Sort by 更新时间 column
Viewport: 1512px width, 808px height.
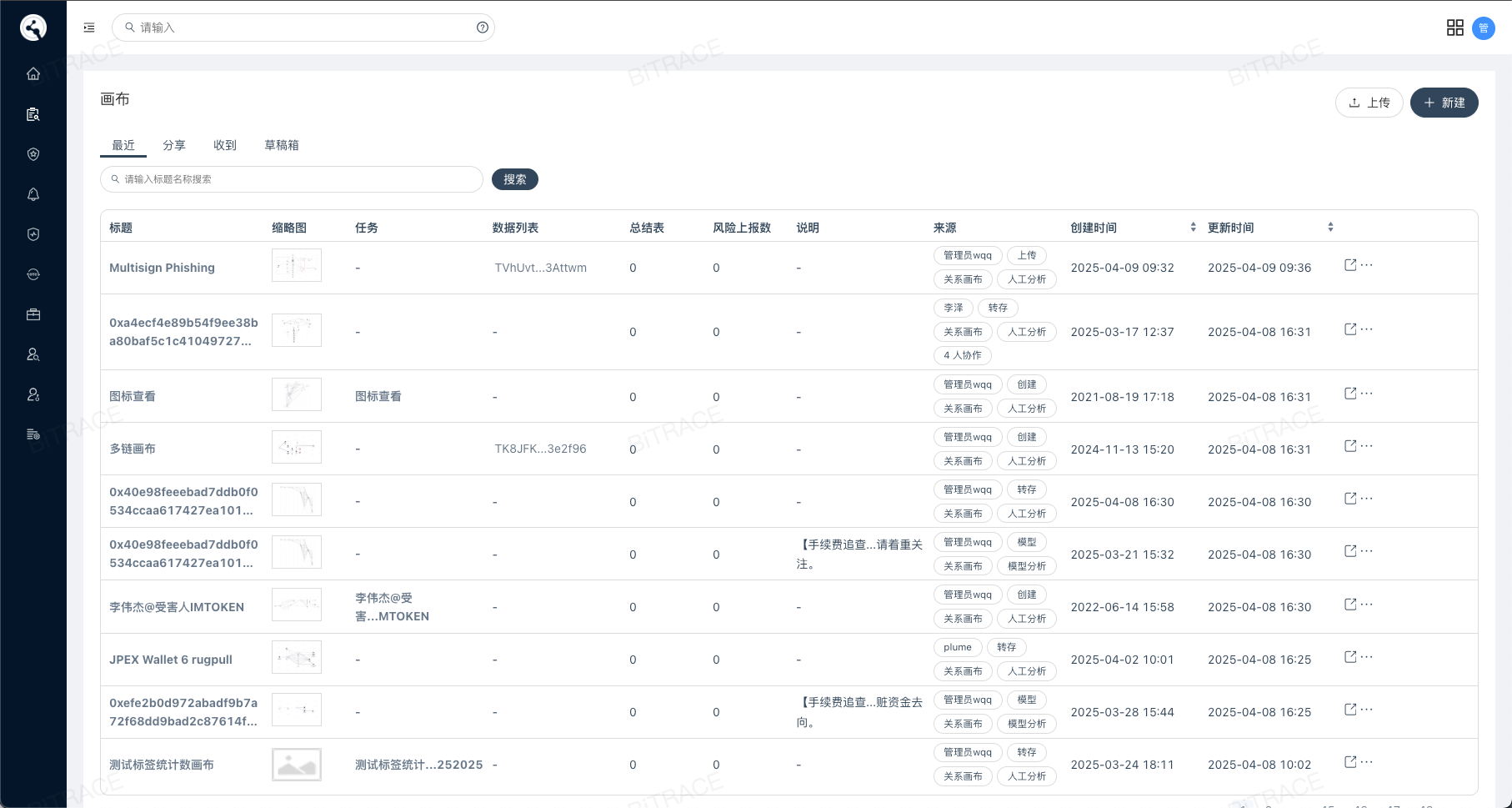pos(1330,227)
